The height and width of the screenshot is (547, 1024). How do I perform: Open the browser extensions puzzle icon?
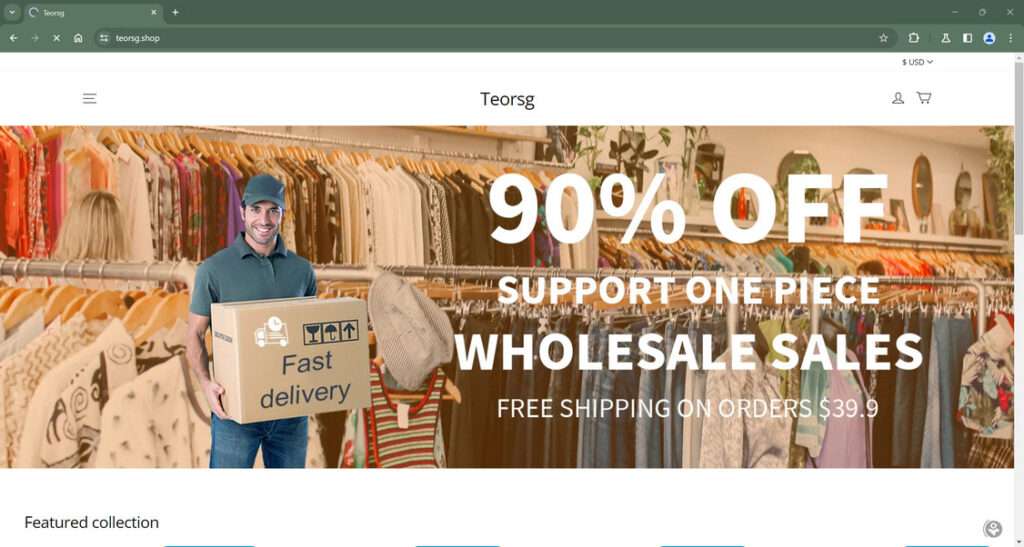914,38
